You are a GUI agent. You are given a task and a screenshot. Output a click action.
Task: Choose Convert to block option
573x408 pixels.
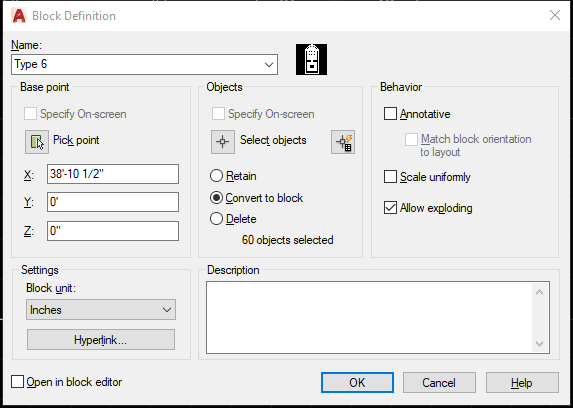point(216,198)
